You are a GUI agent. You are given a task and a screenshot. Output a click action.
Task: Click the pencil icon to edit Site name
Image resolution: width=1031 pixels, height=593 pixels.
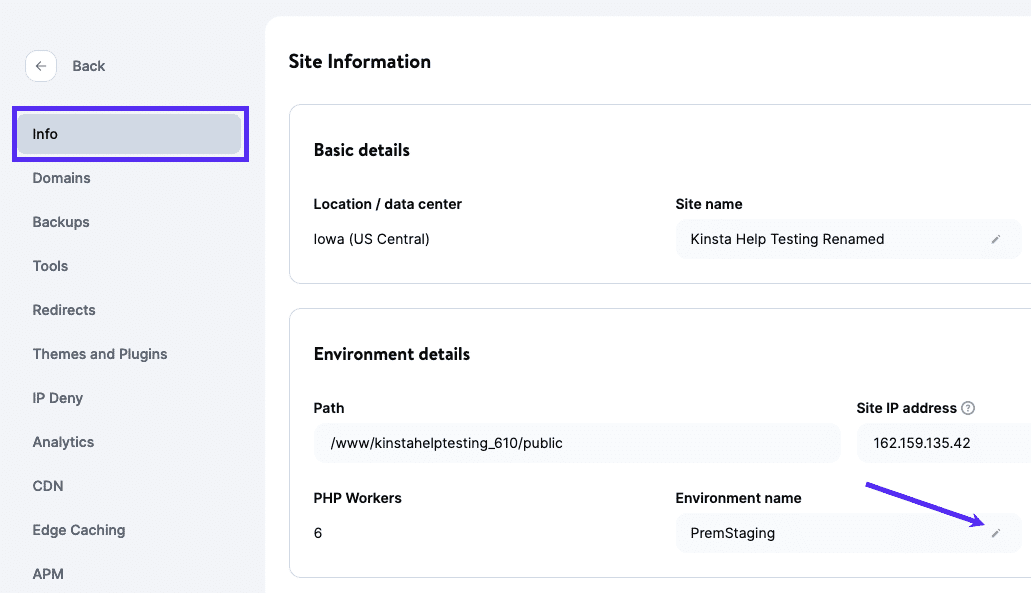pyautogui.click(x=996, y=239)
